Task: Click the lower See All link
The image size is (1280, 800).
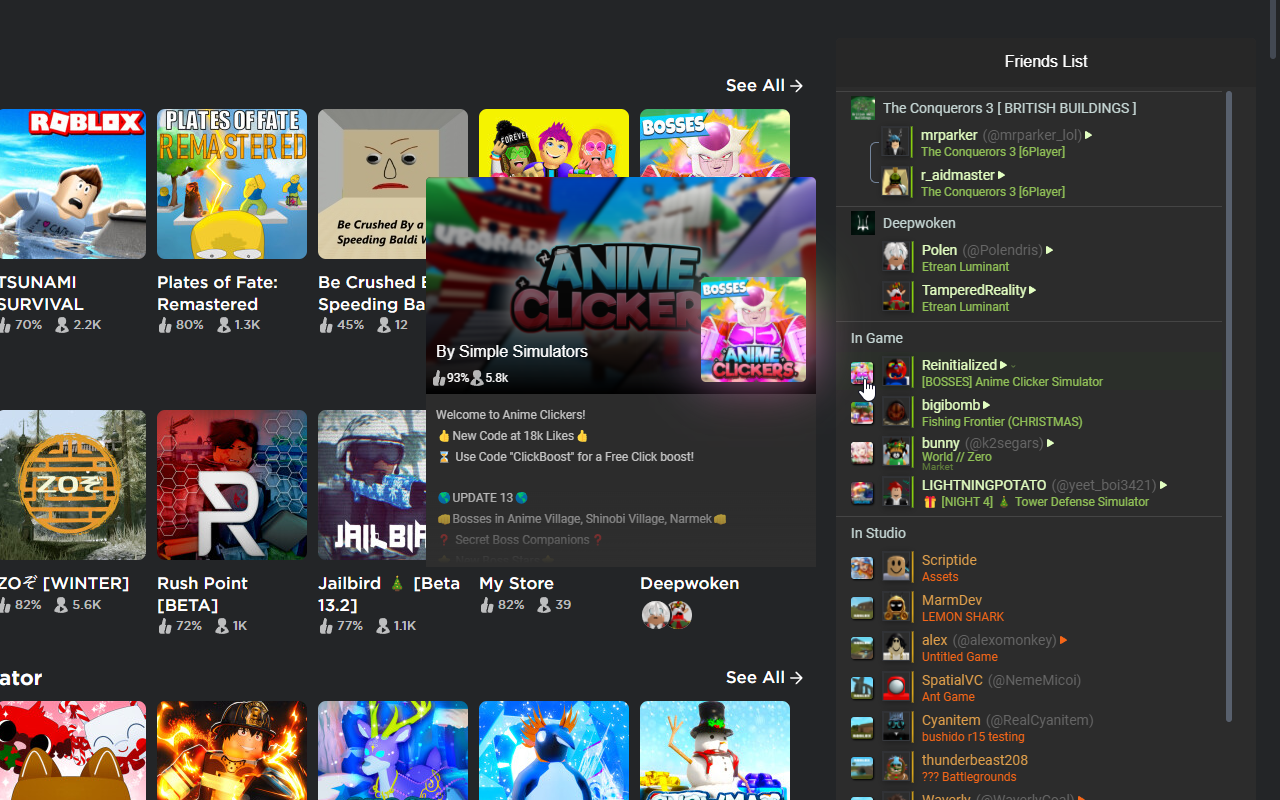Action: tap(765, 678)
